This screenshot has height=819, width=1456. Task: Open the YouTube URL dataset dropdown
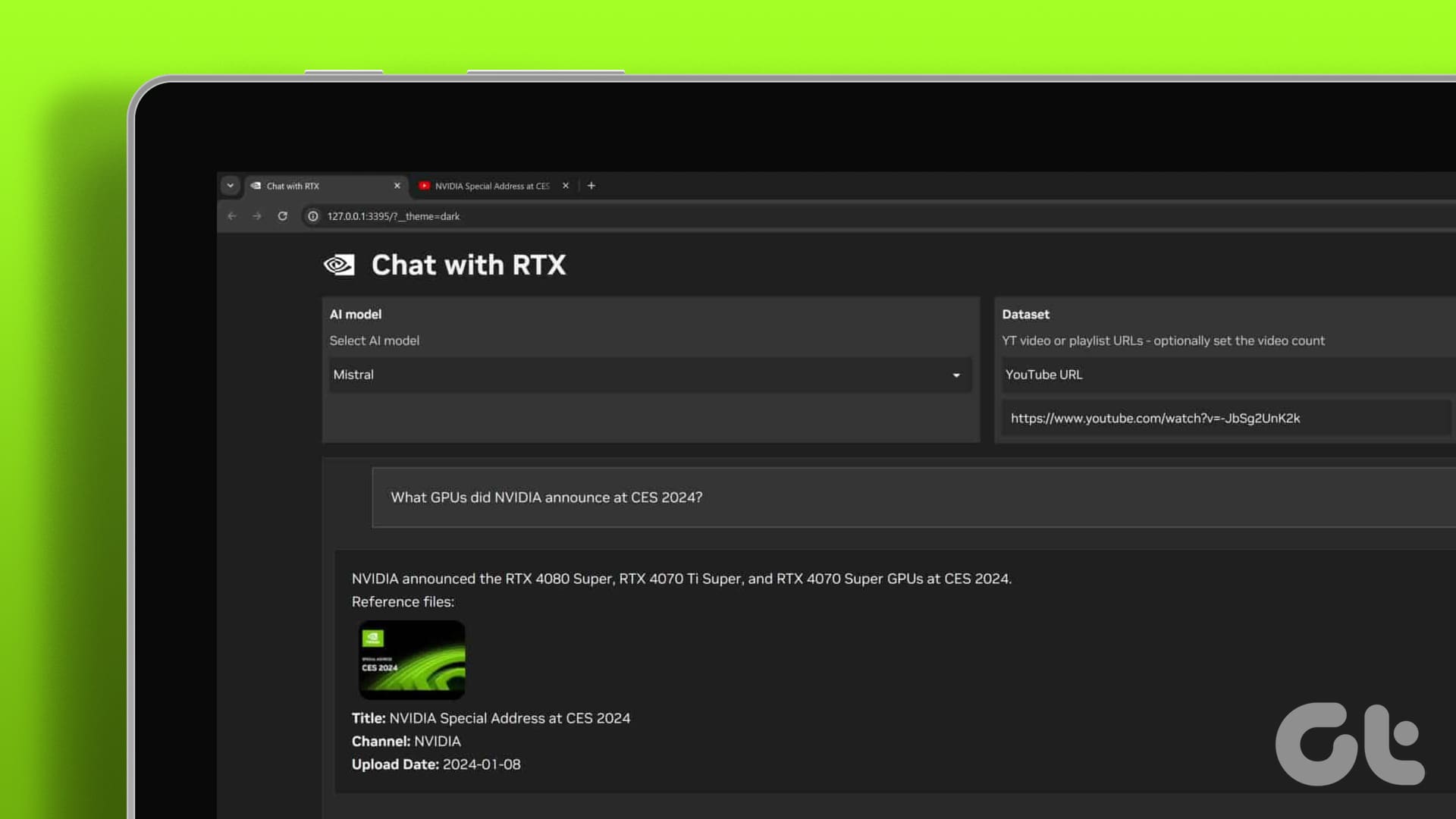coord(1228,375)
